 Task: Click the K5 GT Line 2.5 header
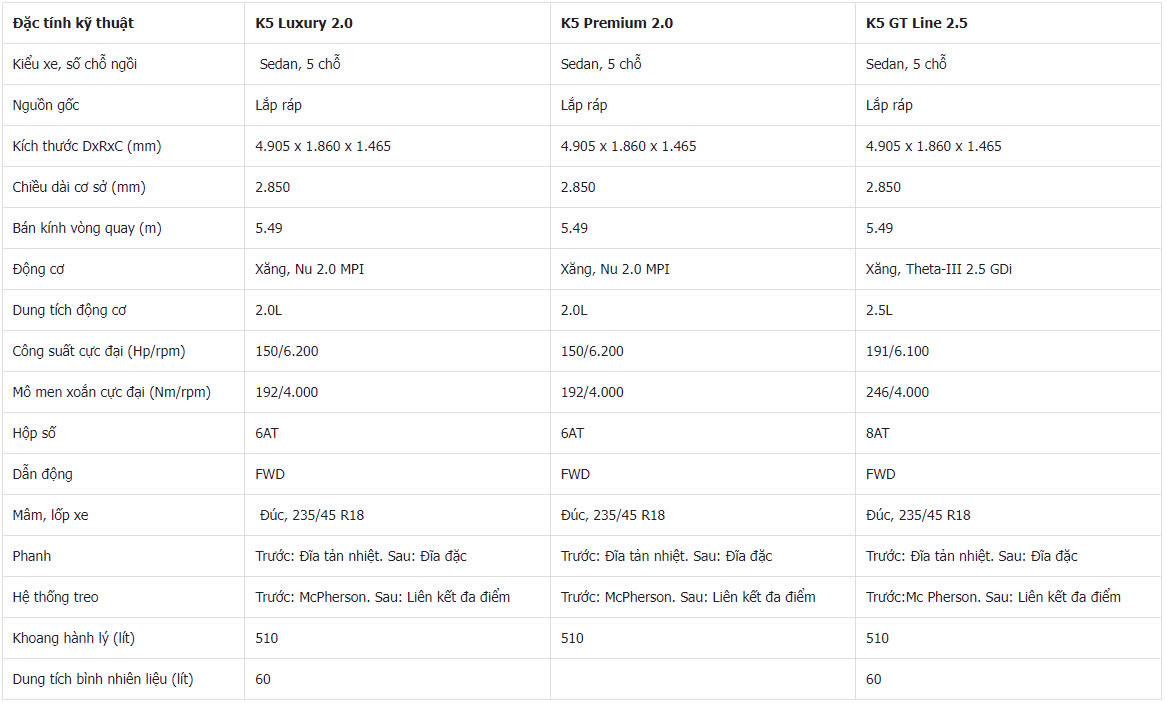[1008, 23]
